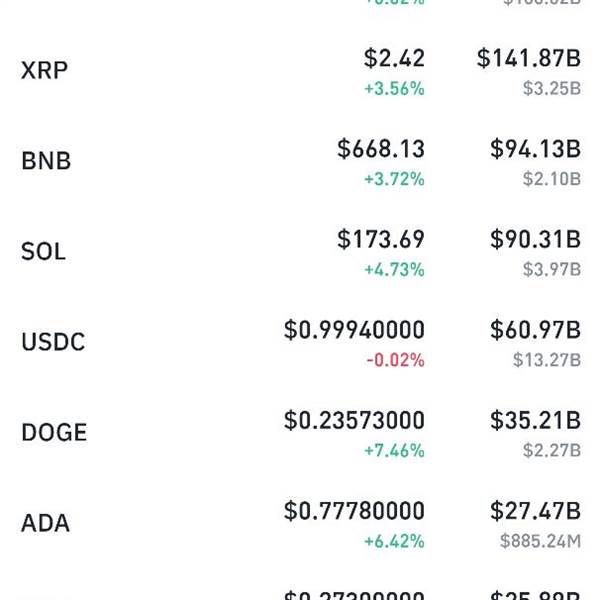
Task: Select USDC market cap $60.97B
Action: pos(535,329)
